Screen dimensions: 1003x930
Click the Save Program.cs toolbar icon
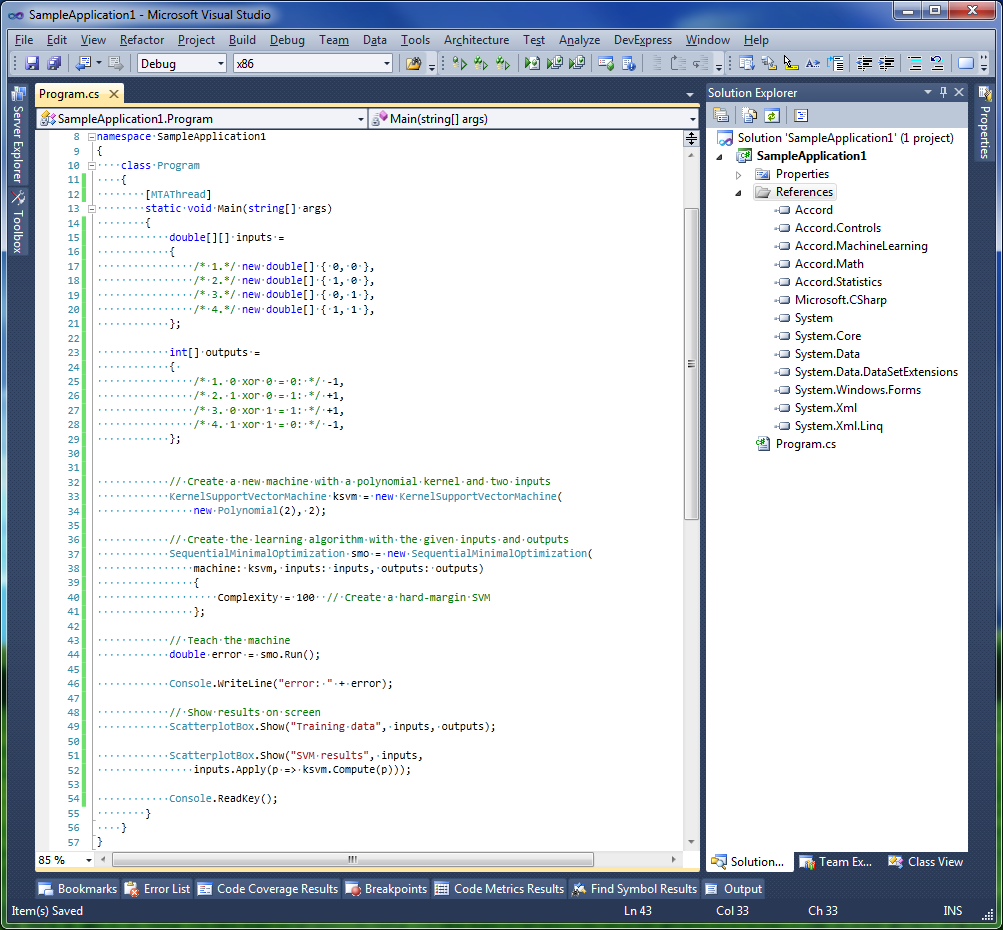tap(32, 63)
